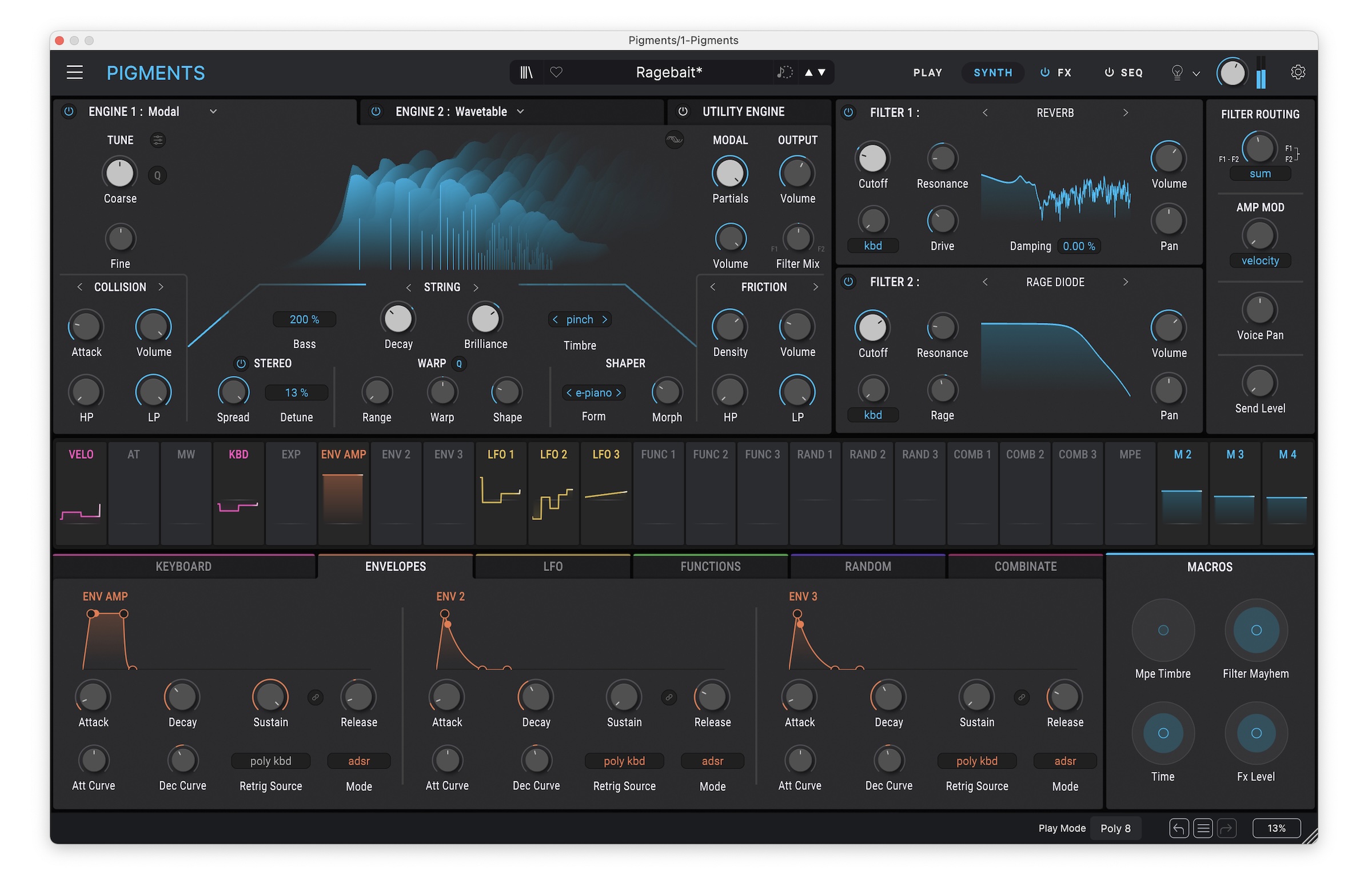The height and width of the screenshot is (895, 1372).
Task: Click the Tune quantize Q button
Action: [x=157, y=176]
